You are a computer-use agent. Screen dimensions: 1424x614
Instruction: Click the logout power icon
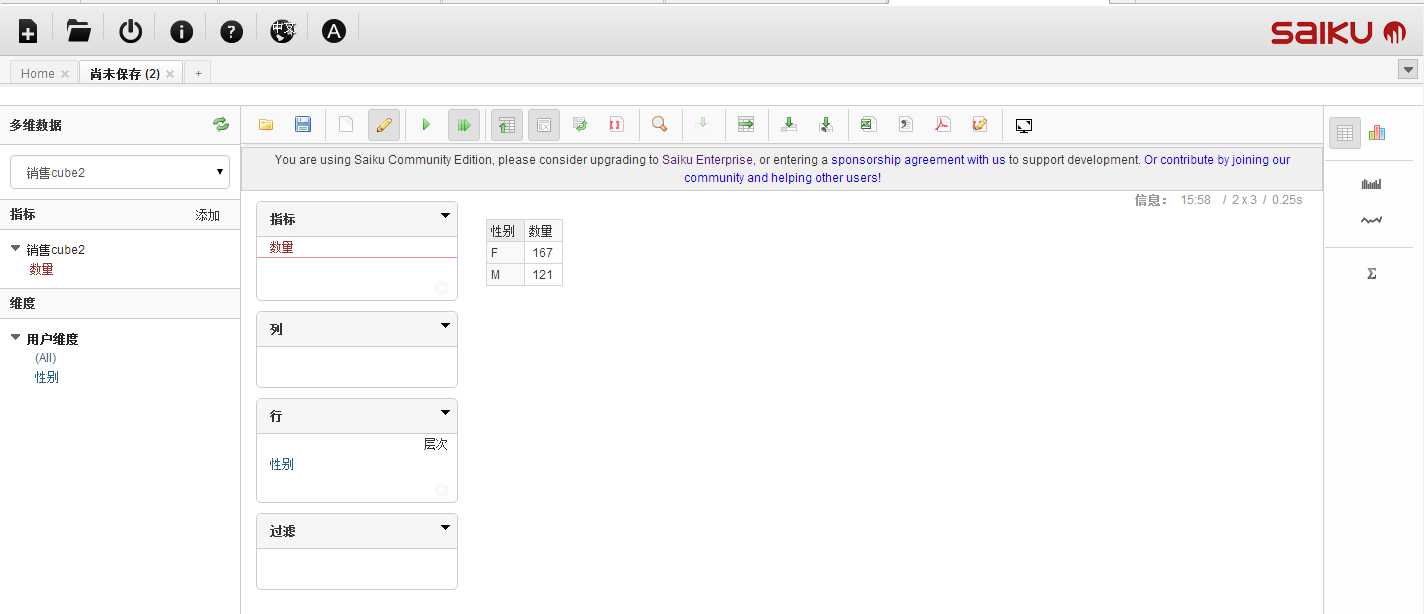(x=130, y=31)
